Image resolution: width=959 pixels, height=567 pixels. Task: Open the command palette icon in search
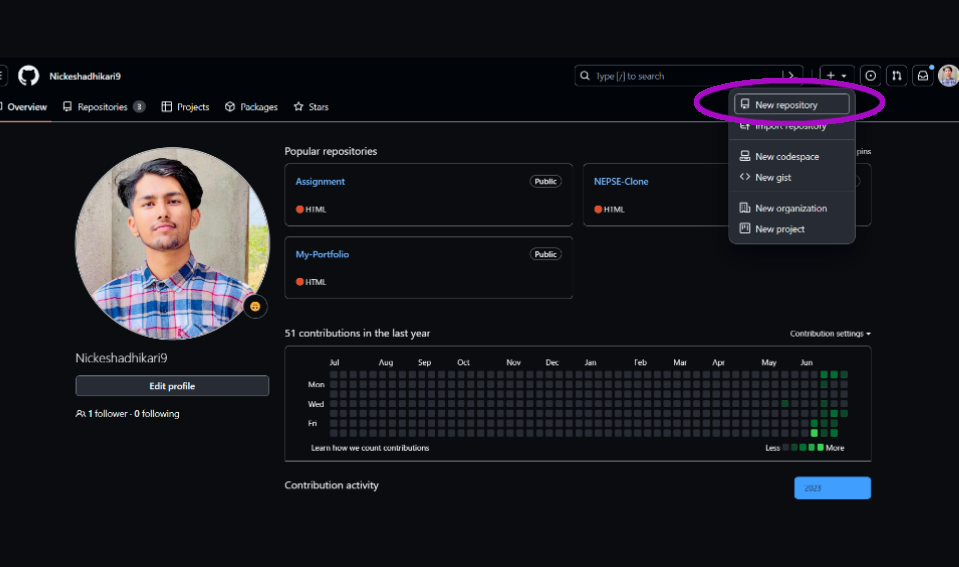(791, 76)
